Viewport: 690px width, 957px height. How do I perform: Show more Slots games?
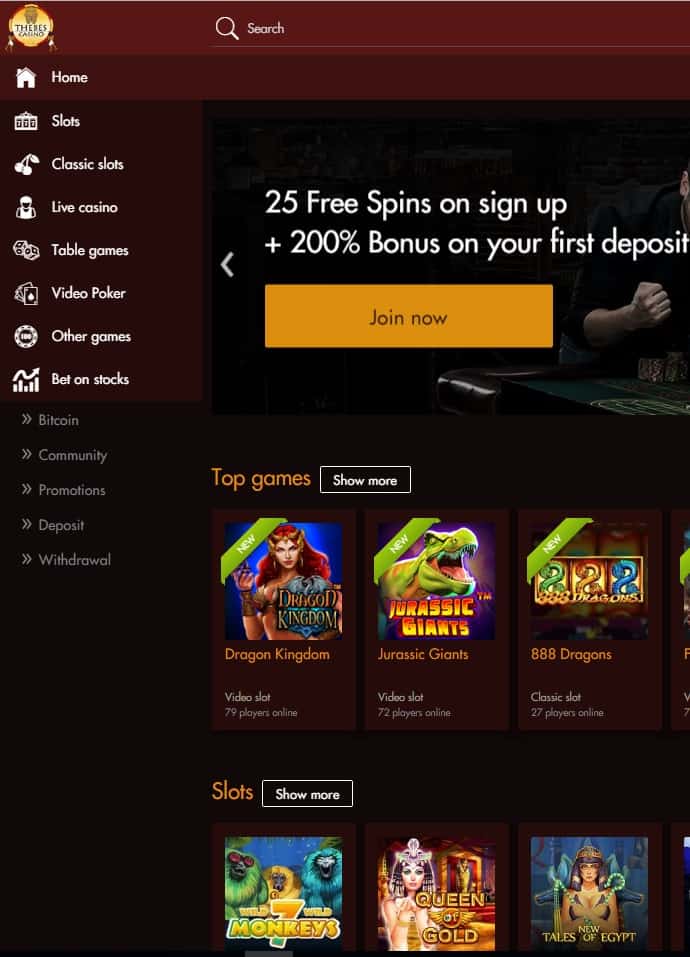coord(307,793)
